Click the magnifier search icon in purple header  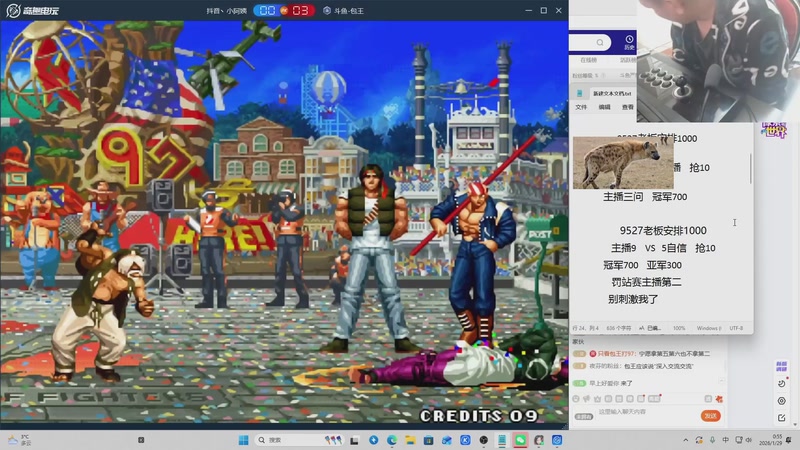(x=600, y=42)
